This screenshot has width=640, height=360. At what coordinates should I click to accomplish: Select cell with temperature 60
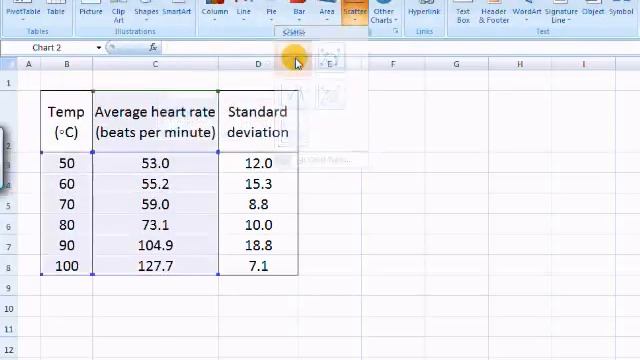67,184
